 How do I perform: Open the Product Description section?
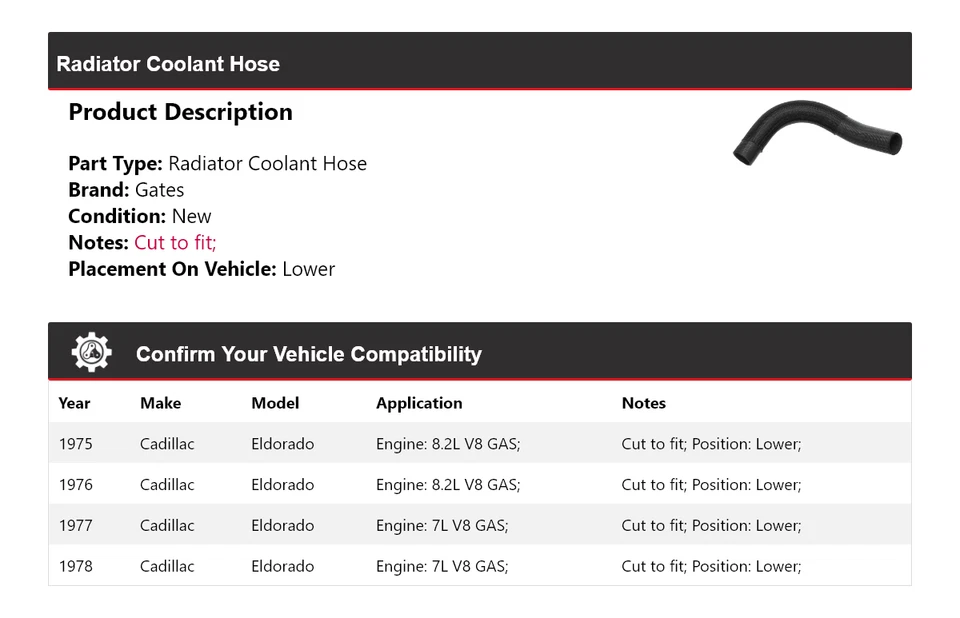(180, 112)
